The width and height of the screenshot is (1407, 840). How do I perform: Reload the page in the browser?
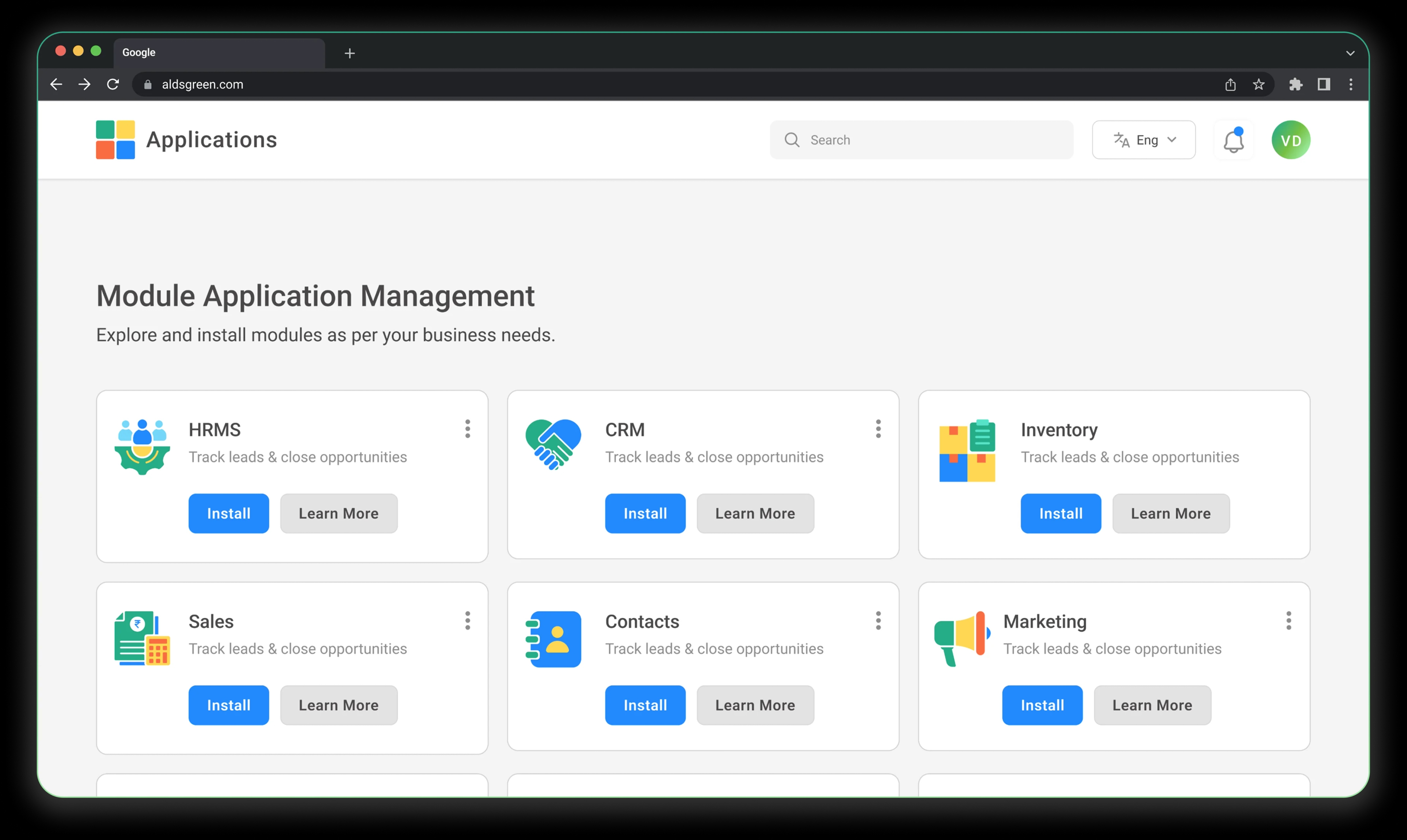click(113, 84)
